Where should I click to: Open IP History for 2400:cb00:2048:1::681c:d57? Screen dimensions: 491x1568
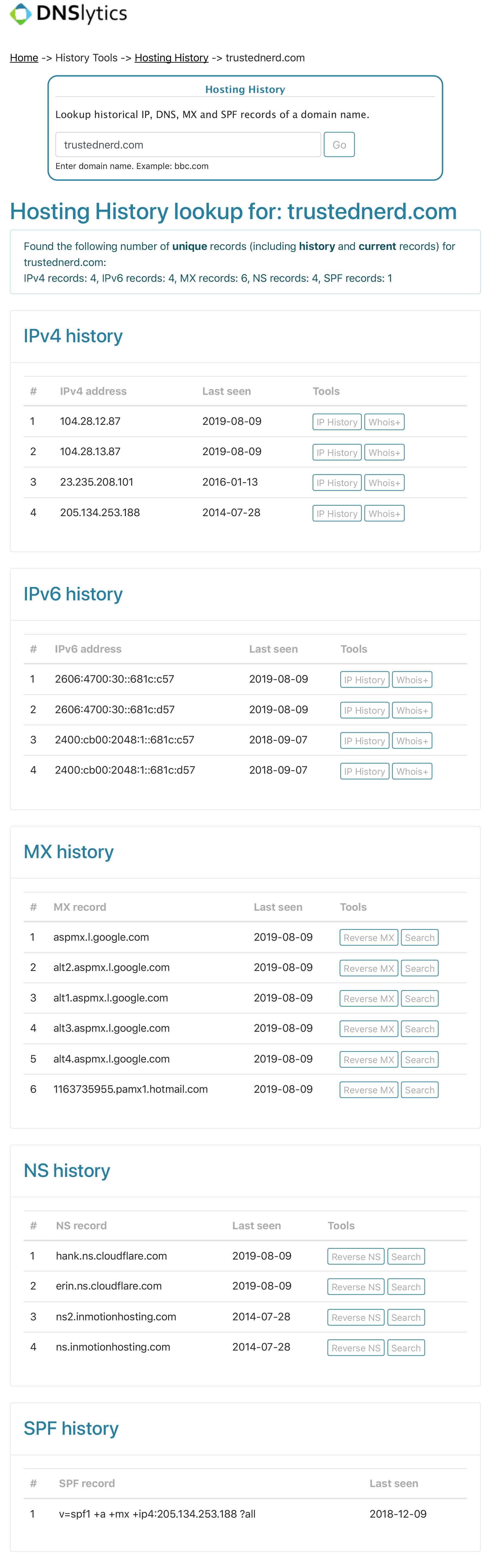point(365,771)
